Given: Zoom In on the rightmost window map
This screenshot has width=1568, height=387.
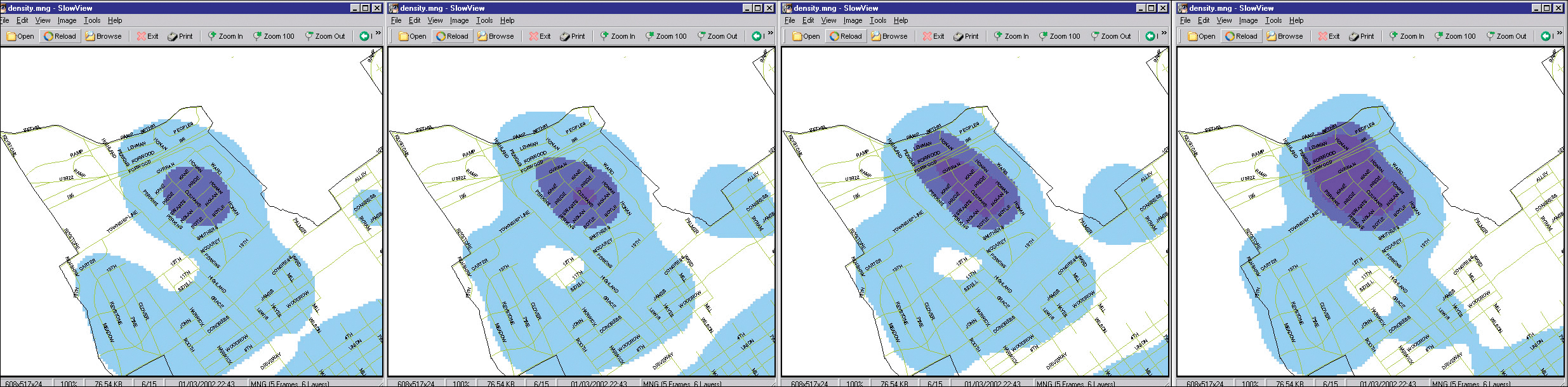Looking at the screenshot, I should tap(1407, 36).
